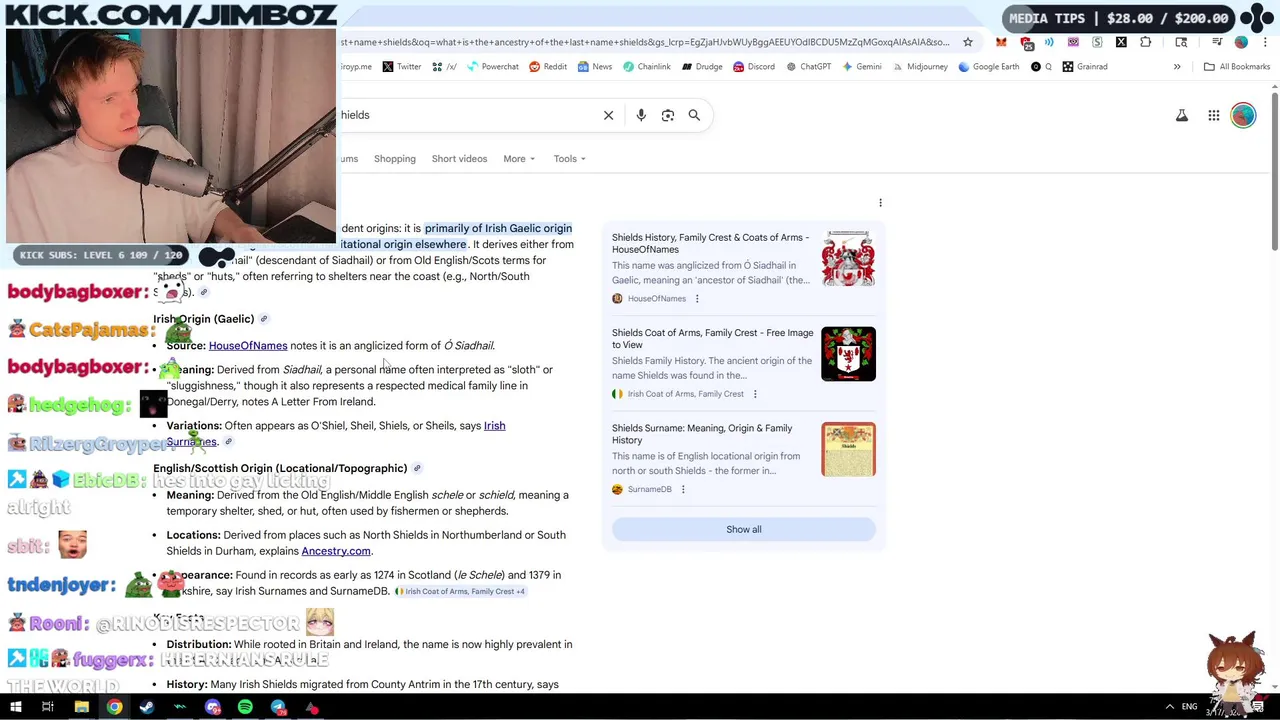
Task: Open the Ancestry.com link
Action: tap(336, 551)
